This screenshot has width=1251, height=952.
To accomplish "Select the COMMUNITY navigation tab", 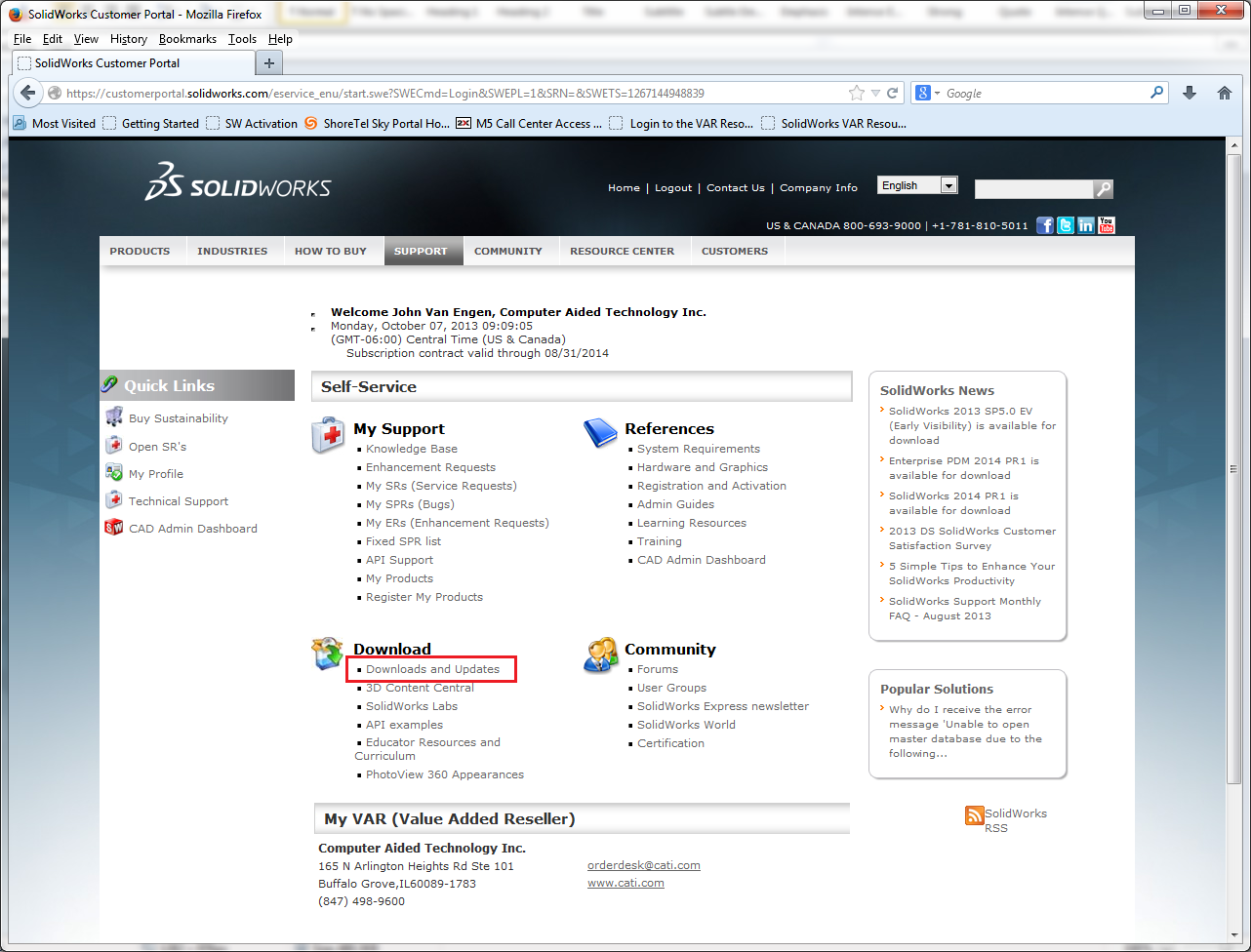I will point(507,251).
